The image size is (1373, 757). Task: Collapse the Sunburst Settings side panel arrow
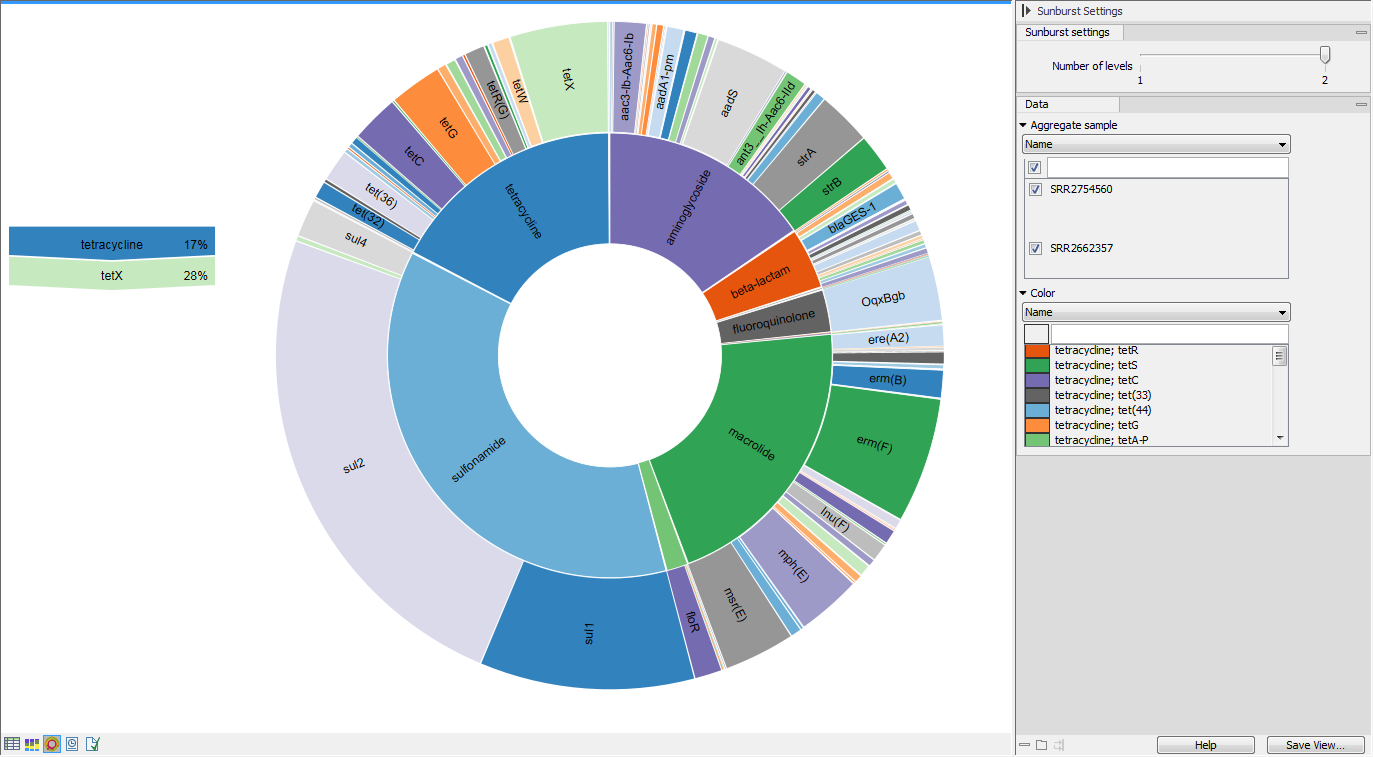[x=1026, y=11]
